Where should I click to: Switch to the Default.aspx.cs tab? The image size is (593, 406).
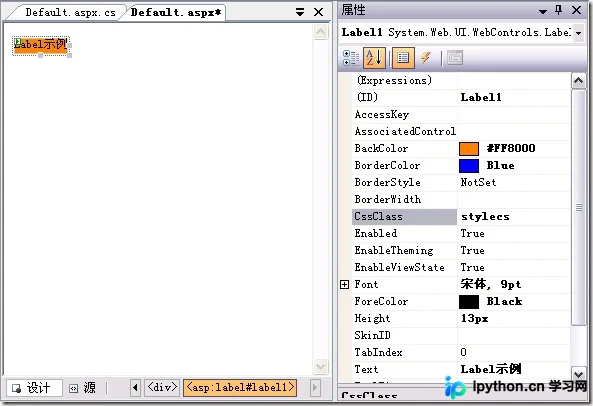70,12
